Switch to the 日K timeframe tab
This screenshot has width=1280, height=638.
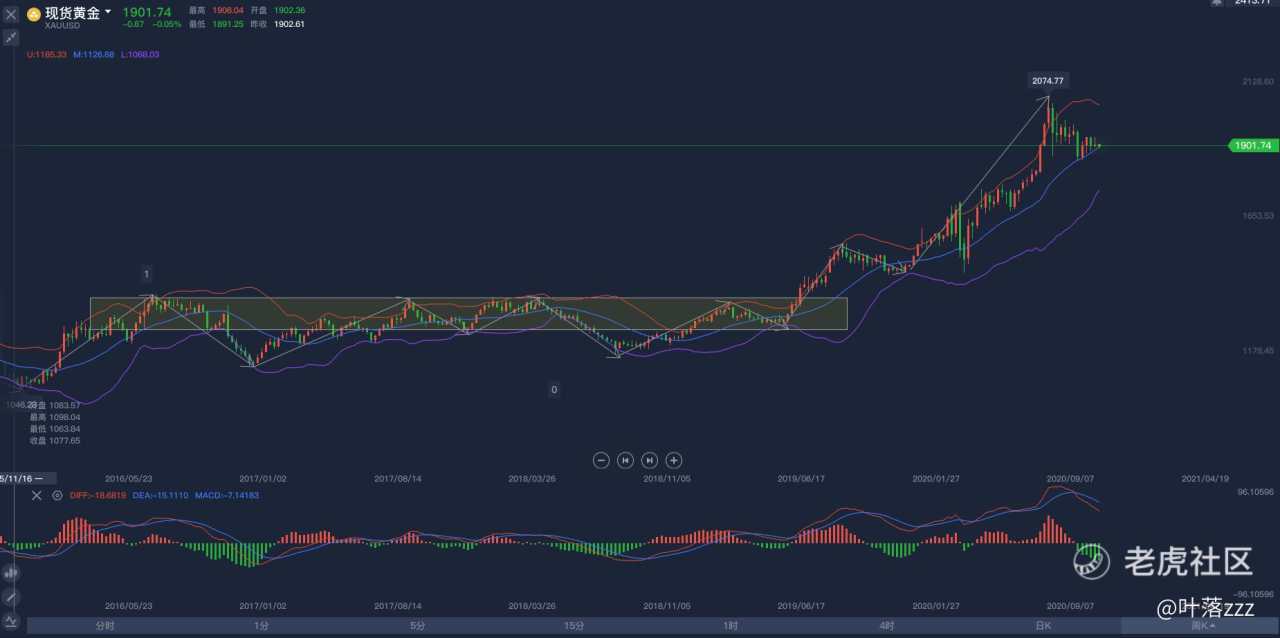click(x=1043, y=626)
